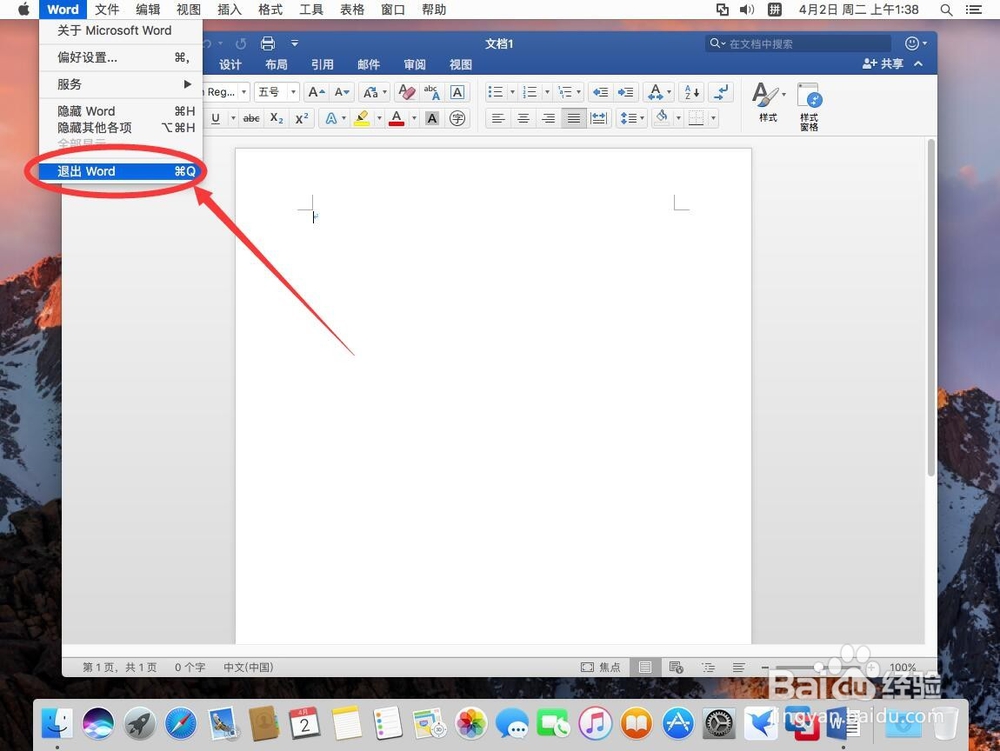1000x751 pixels.
Task: Click the show paragraph marks icon
Action: click(721, 92)
